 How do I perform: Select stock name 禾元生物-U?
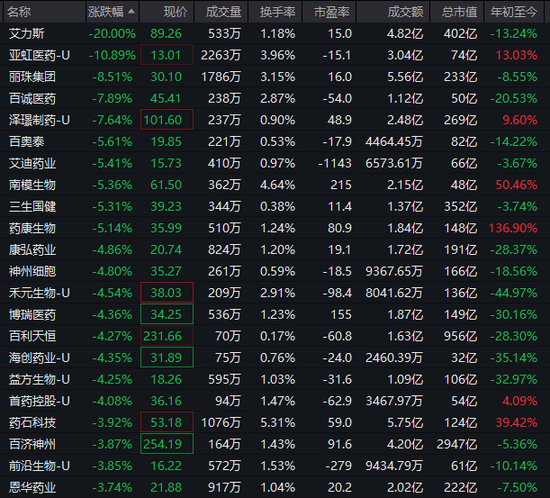(39, 293)
